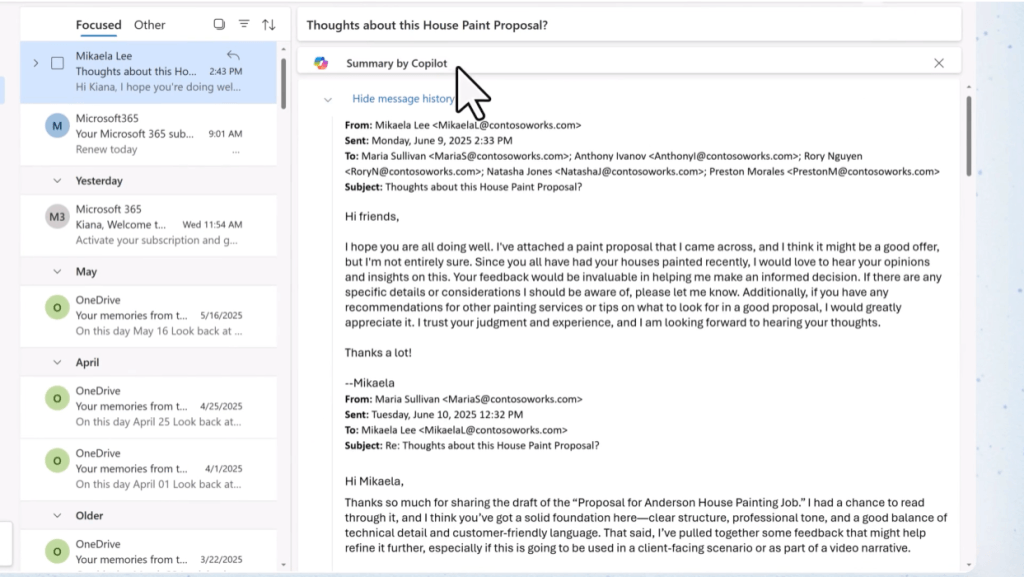Click the message list scroll down arrow
Screen dimensions: 1024x577
(283, 565)
